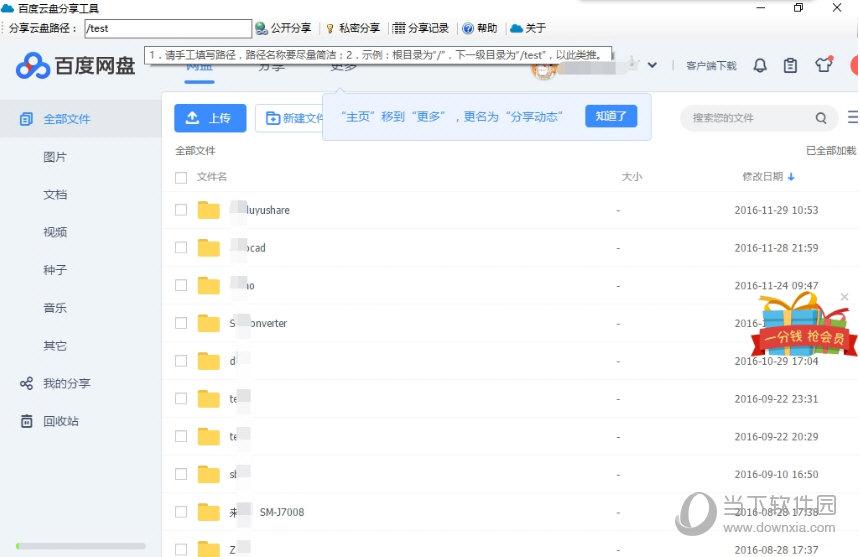Select 全部文件 in the sidebar
The image size is (860, 557).
(81, 119)
